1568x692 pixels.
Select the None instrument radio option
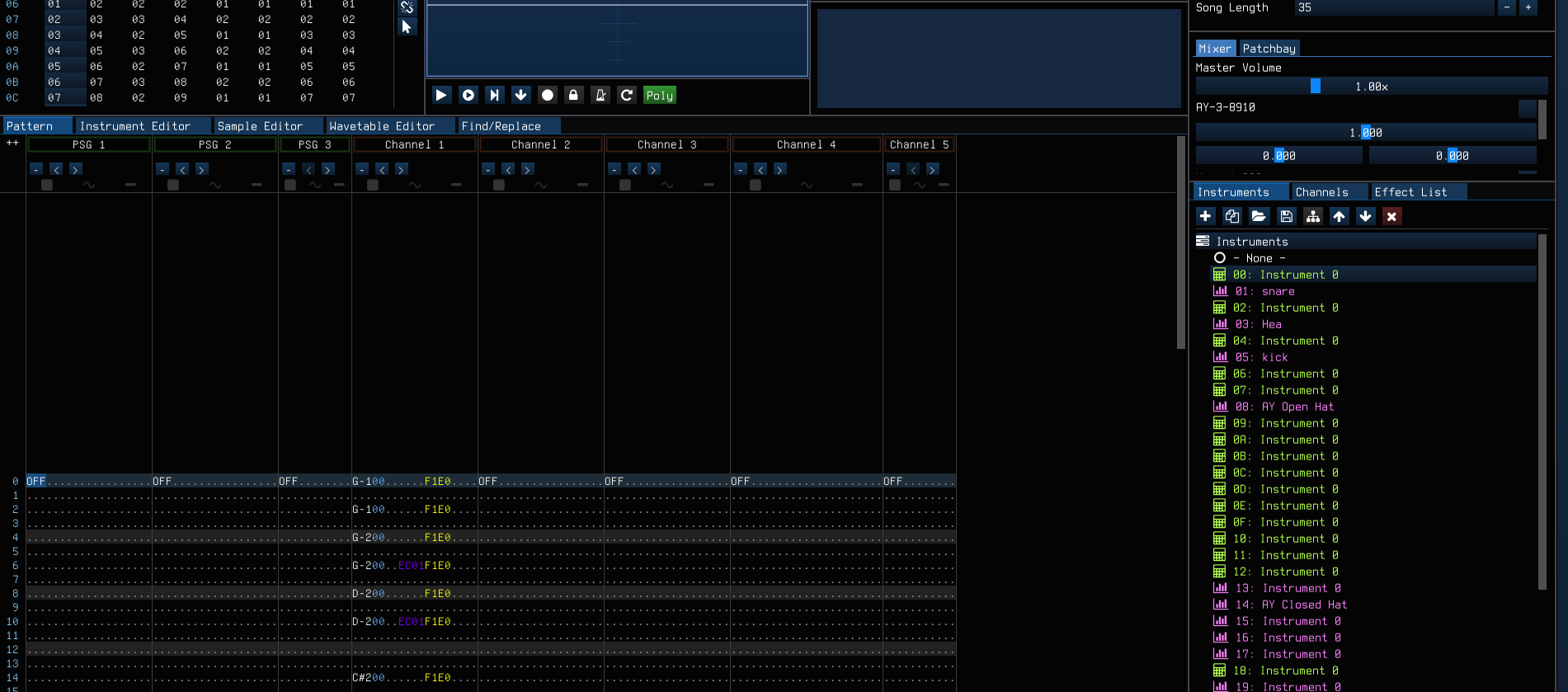tap(1220, 258)
